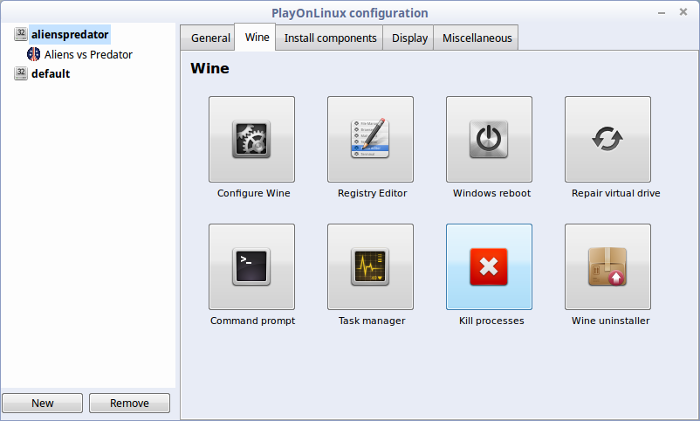The width and height of the screenshot is (700, 421).
Task: Open the Display tab
Action: 409,38
